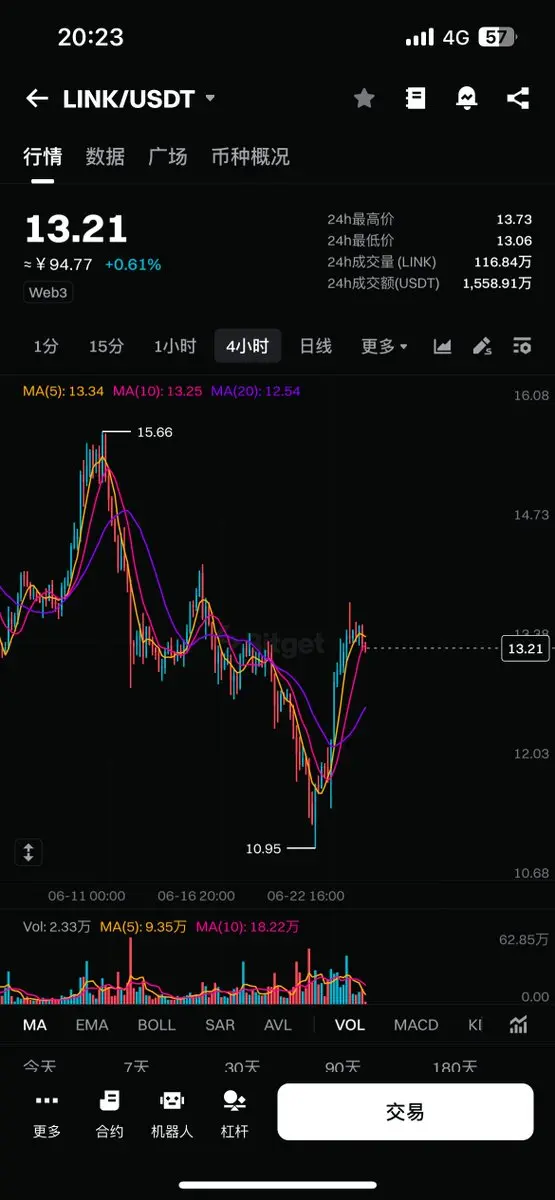Enable the BOLL indicator

tap(156, 1025)
